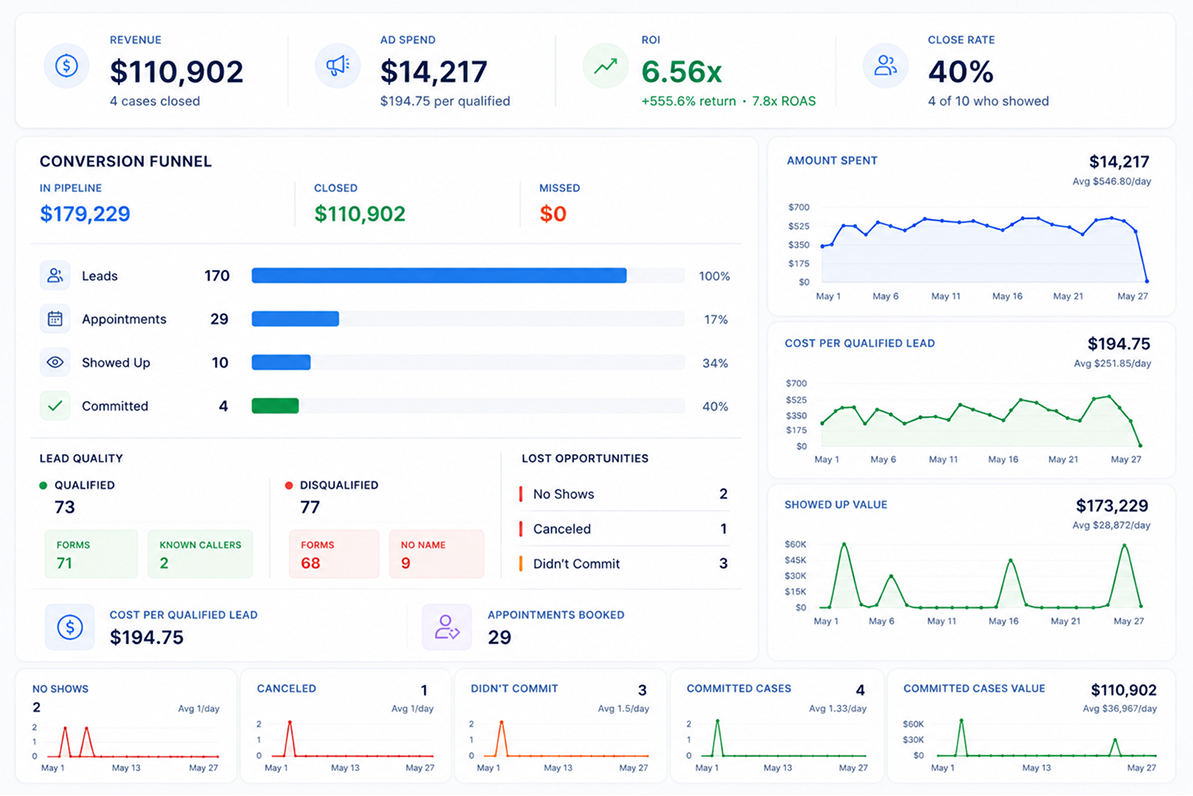
Task: Select the disqualified Forms 68 card
Action: click(334, 554)
